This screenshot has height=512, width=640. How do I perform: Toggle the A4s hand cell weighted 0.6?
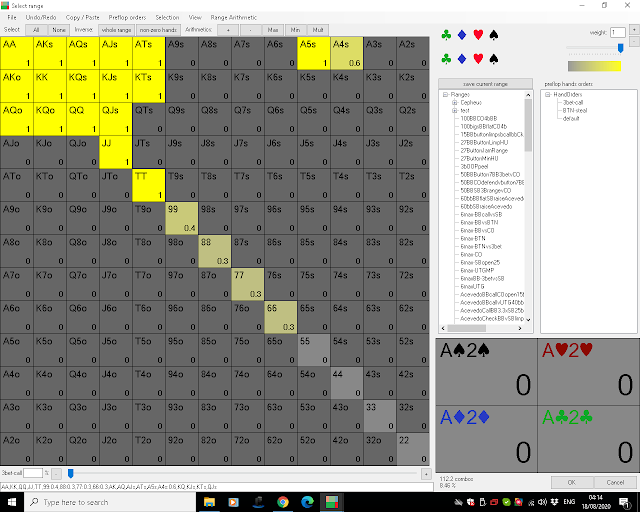coord(347,53)
